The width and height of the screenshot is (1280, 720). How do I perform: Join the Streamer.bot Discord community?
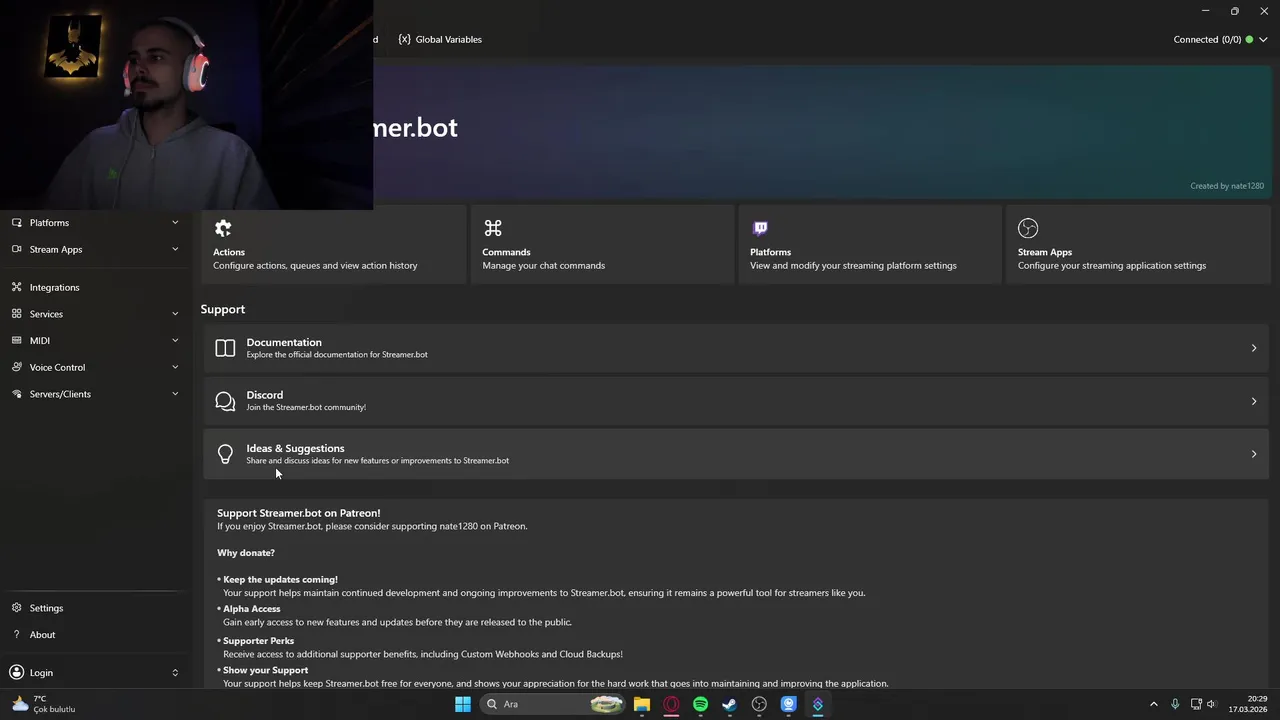pos(736,401)
